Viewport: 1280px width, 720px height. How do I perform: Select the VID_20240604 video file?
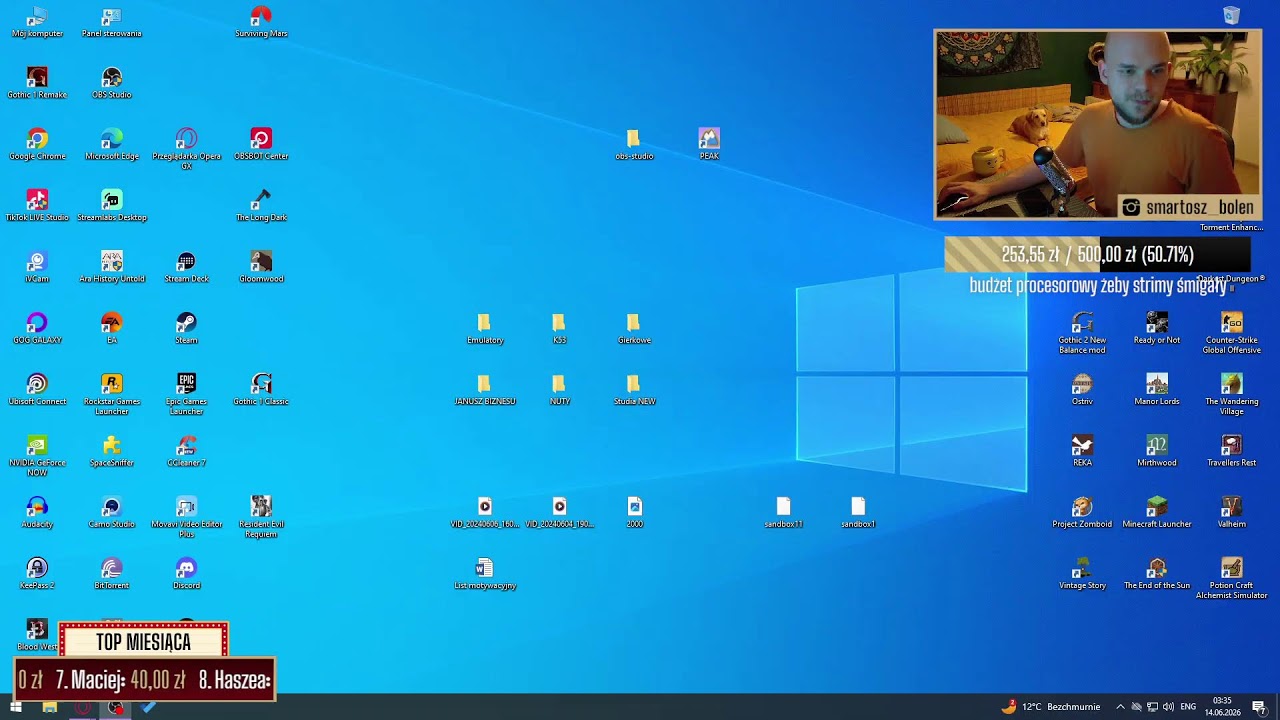click(560, 512)
